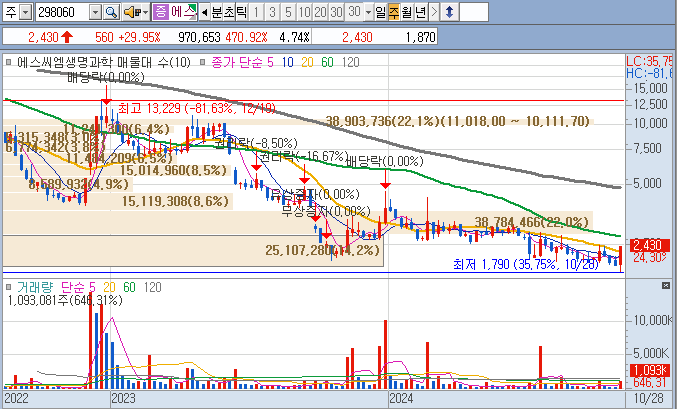677x409 pixels.
Task: Choose interval button 5
Action: [288, 12]
